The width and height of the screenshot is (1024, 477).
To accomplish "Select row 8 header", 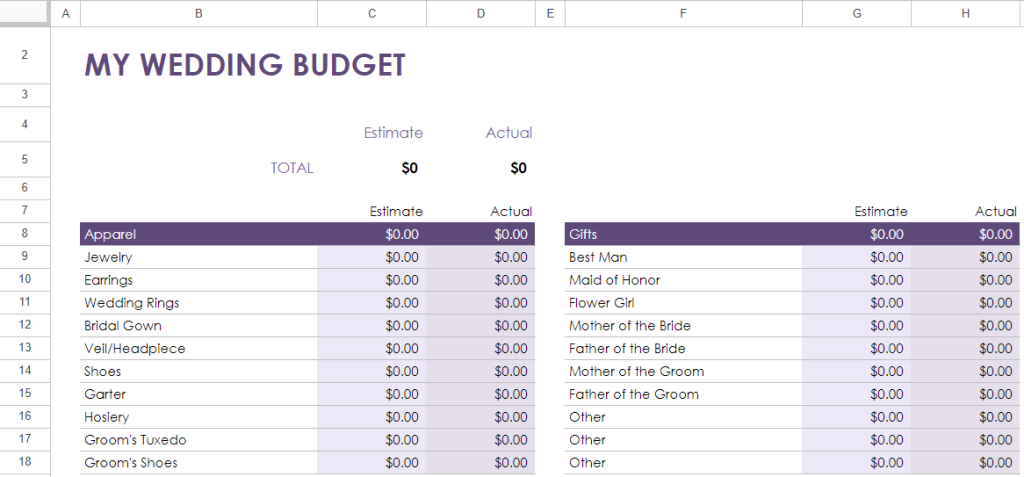I will (x=25, y=233).
